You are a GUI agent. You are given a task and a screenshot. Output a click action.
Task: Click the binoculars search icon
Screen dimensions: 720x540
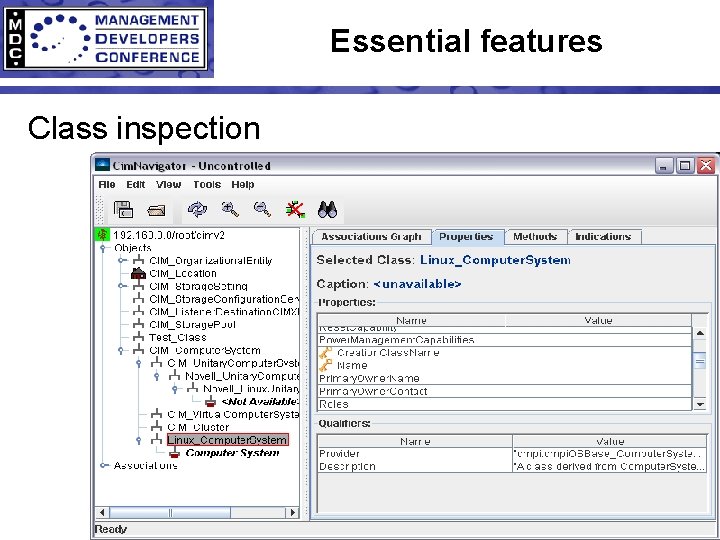[327, 209]
